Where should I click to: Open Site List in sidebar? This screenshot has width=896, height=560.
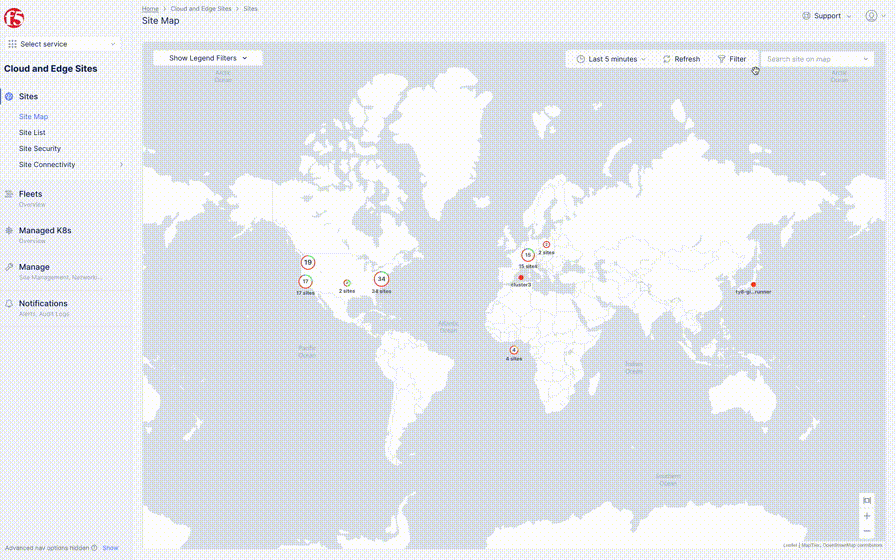pyautogui.click(x=32, y=133)
